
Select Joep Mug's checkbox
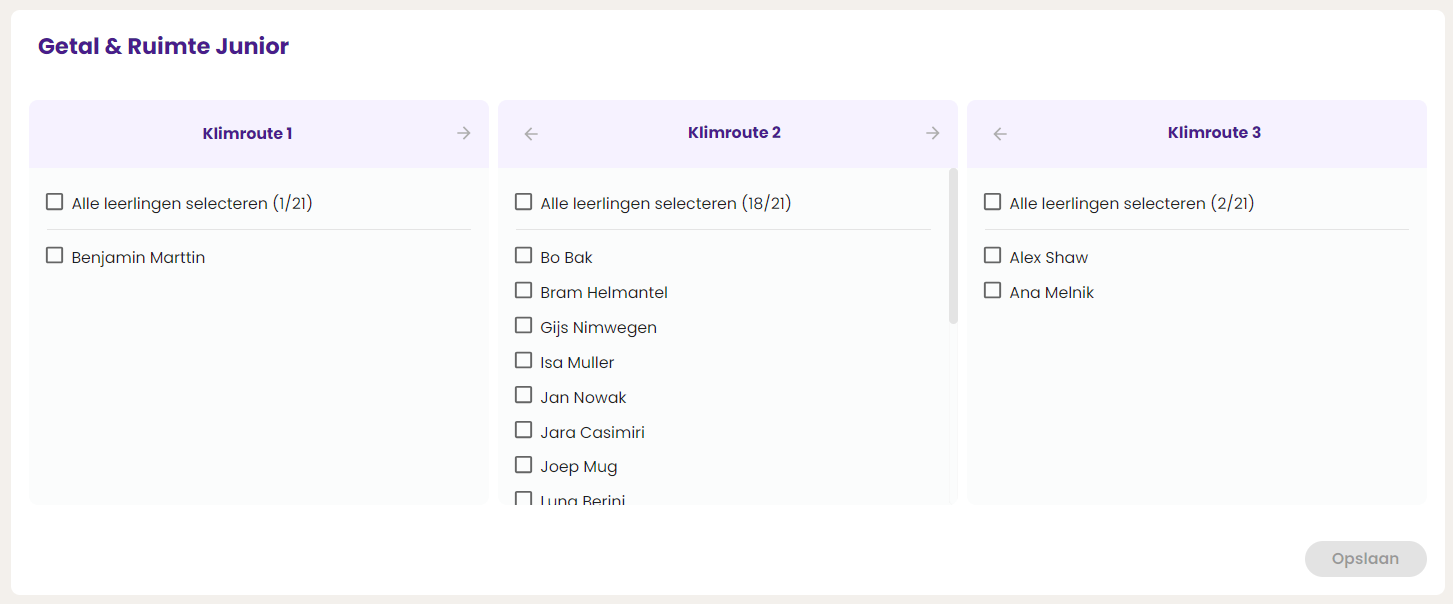523,464
